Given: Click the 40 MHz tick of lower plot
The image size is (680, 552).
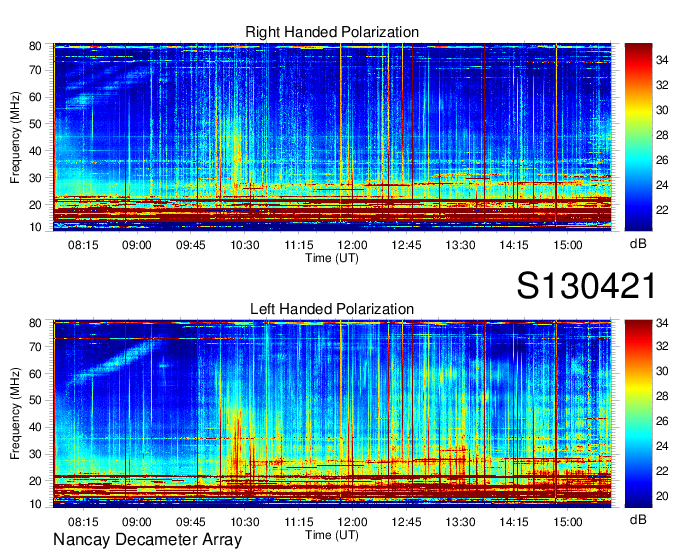Looking at the screenshot, I should (x=35, y=427).
